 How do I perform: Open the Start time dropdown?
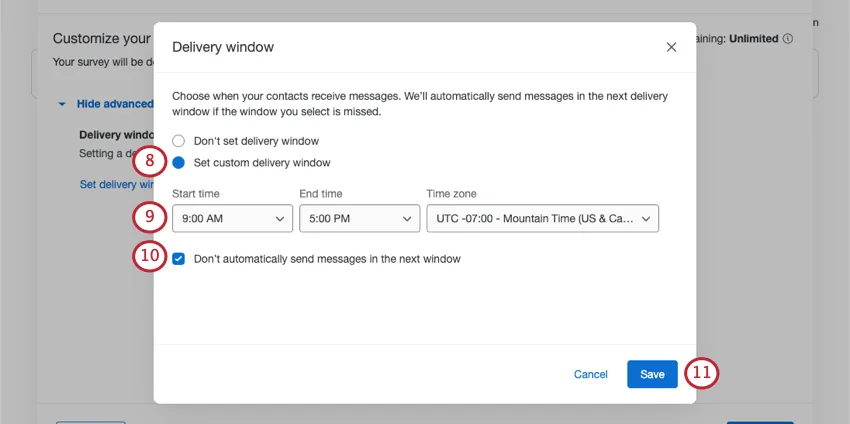point(232,218)
